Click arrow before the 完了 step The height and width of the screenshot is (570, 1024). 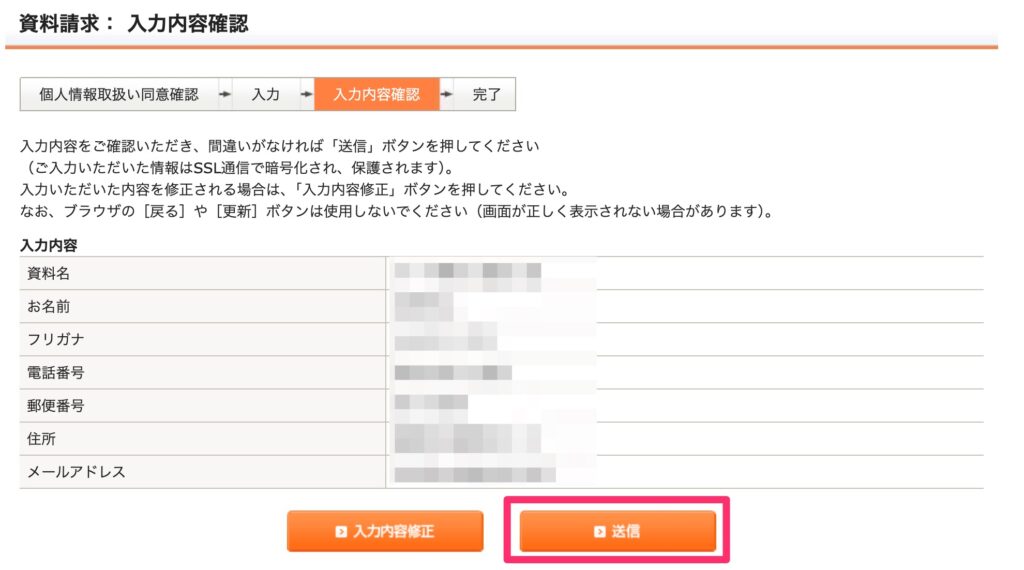[x=447, y=94]
